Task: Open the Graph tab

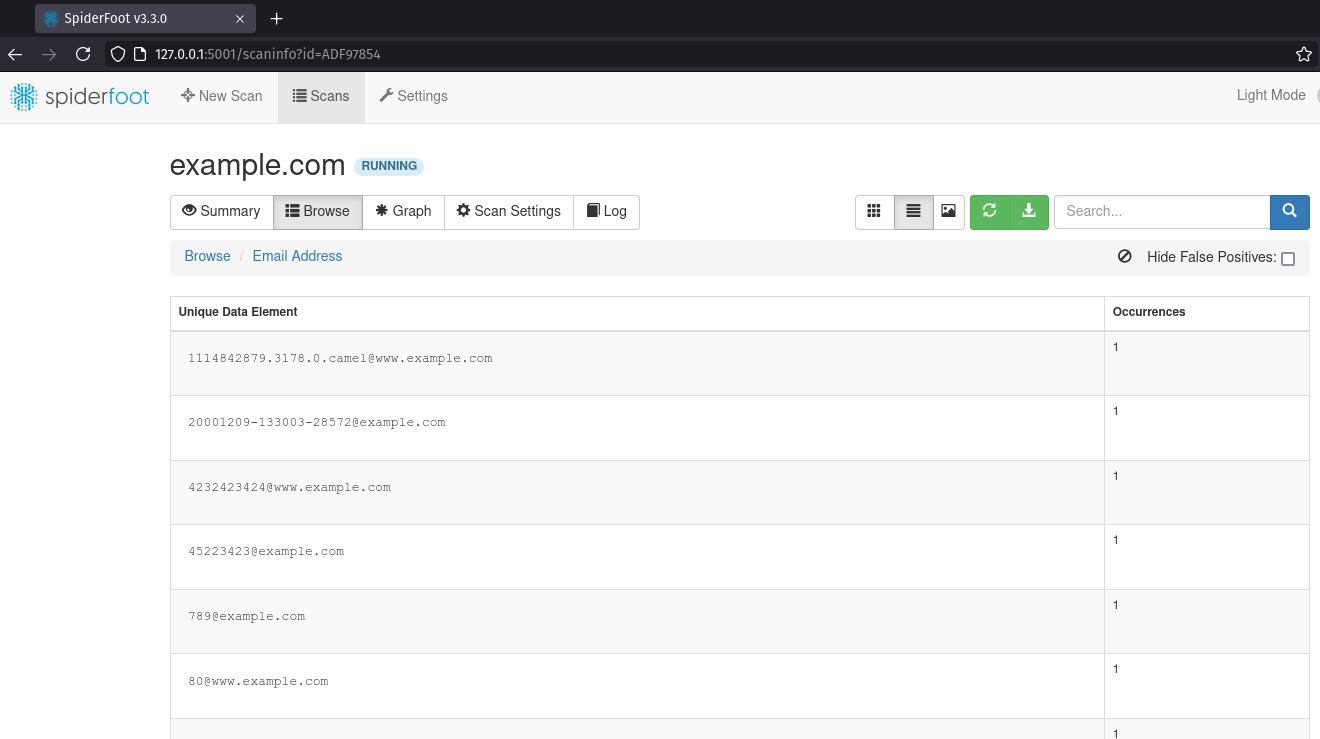Action: click(403, 212)
